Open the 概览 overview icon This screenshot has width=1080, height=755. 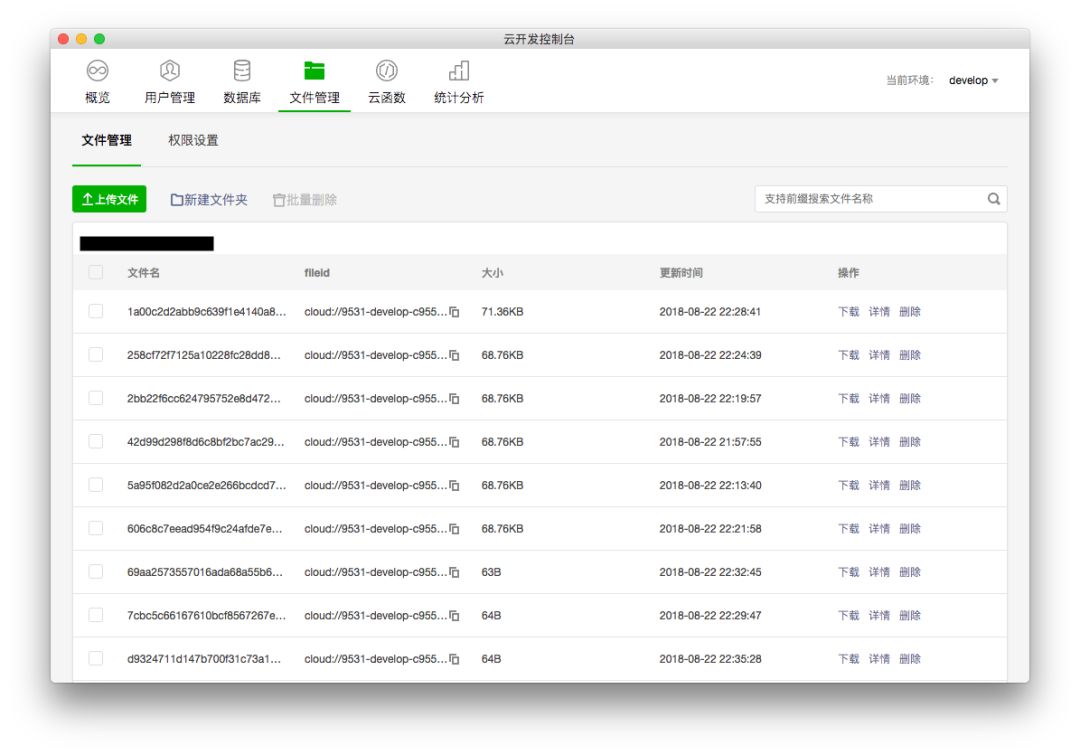[97, 70]
